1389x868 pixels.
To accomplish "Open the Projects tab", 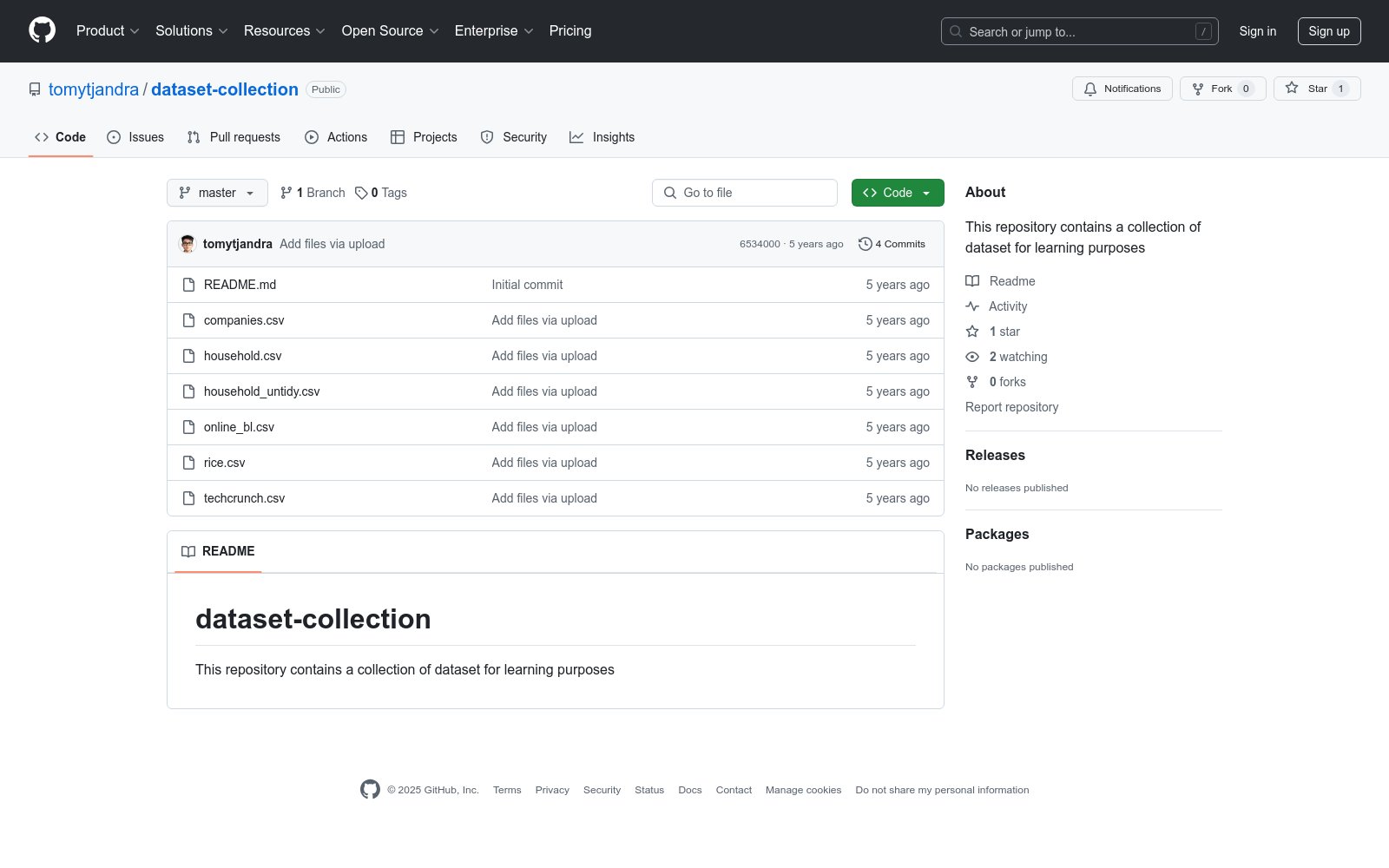I will pos(424,137).
